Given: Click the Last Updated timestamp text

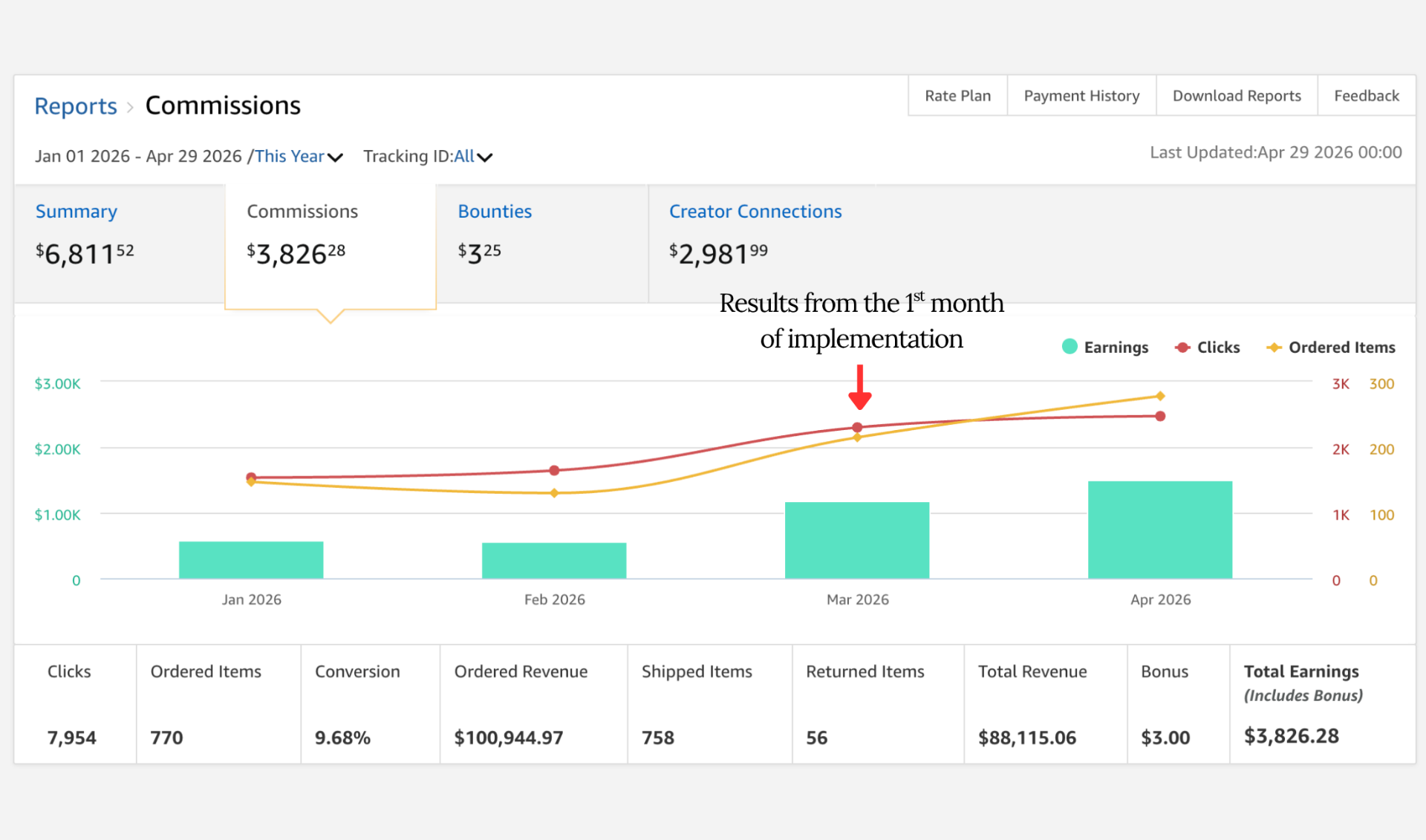Looking at the screenshot, I should [x=1276, y=152].
